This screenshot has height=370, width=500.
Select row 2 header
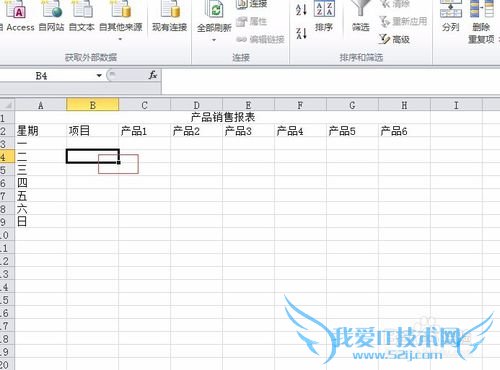(7, 131)
